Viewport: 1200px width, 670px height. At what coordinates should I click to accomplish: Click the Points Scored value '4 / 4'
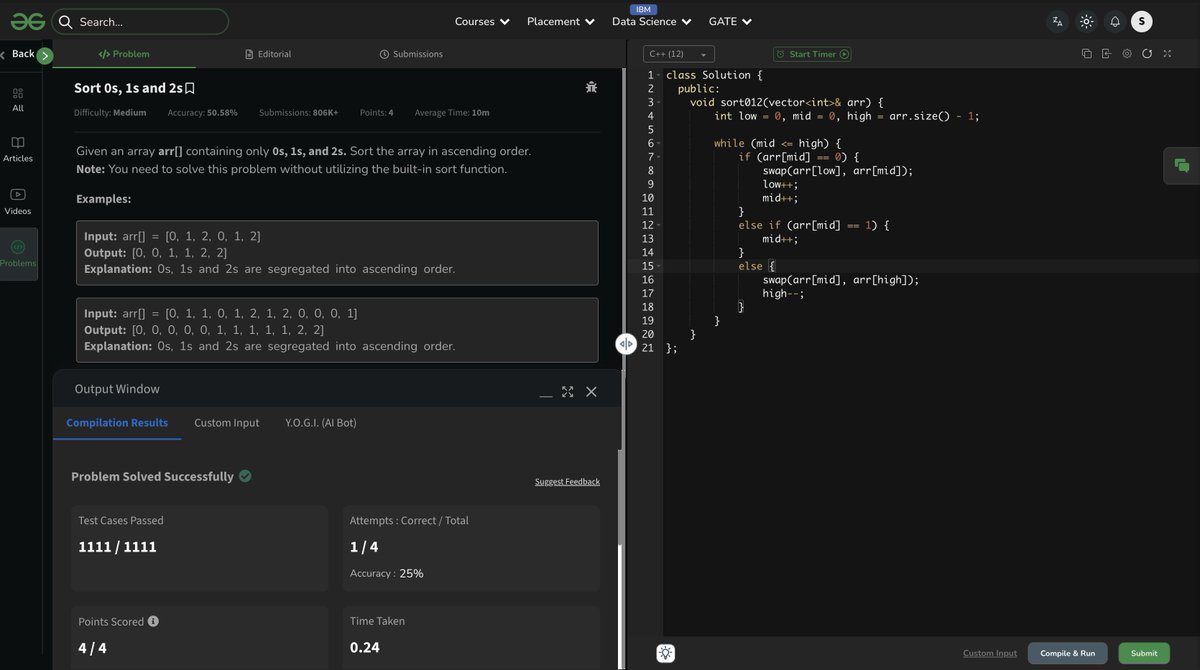pos(92,647)
